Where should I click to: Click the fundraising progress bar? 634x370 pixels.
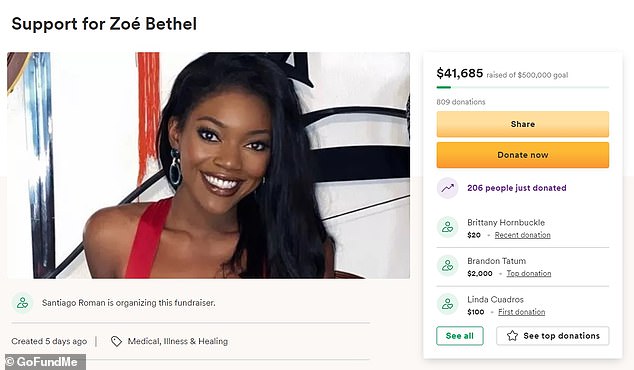click(x=522, y=87)
